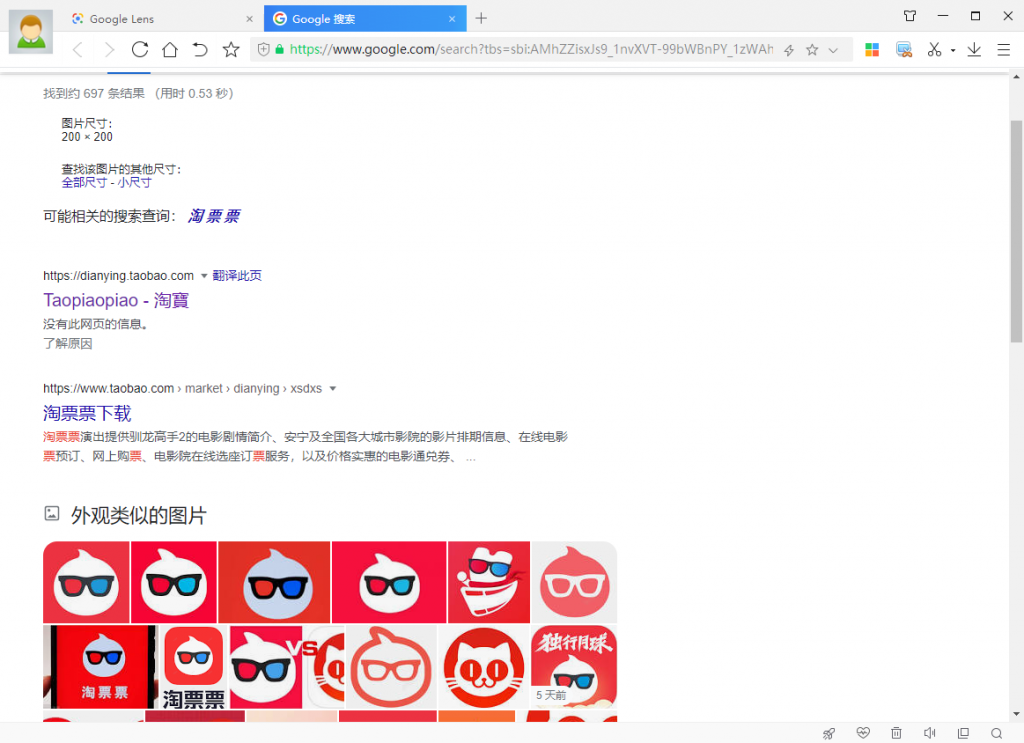Open 小尺寸 link
This screenshot has width=1024, height=743.
click(x=135, y=183)
